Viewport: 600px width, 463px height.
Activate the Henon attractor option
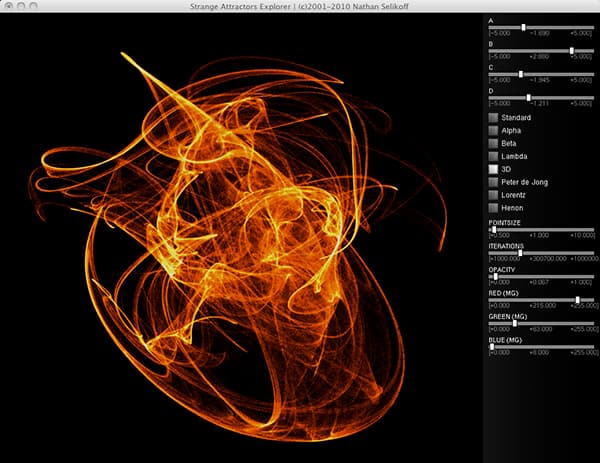click(493, 208)
